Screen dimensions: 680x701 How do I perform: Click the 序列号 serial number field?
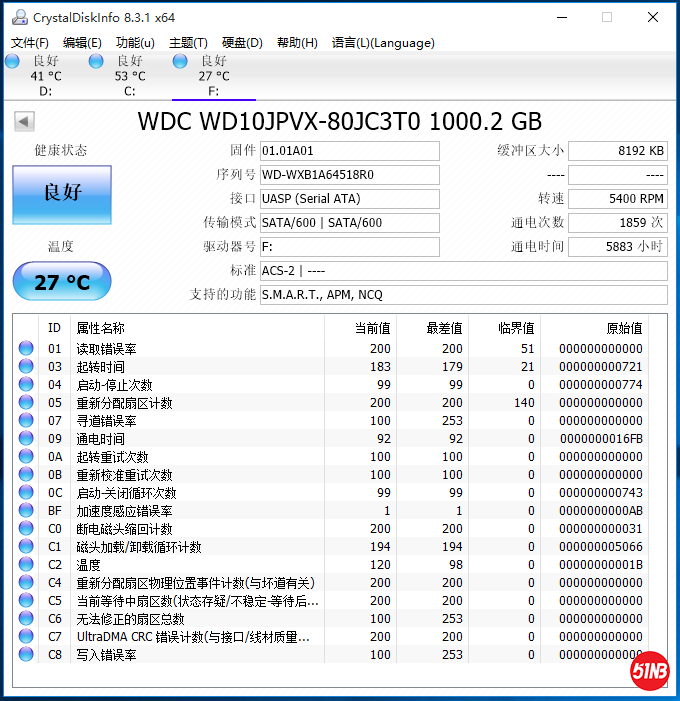click(349, 175)
